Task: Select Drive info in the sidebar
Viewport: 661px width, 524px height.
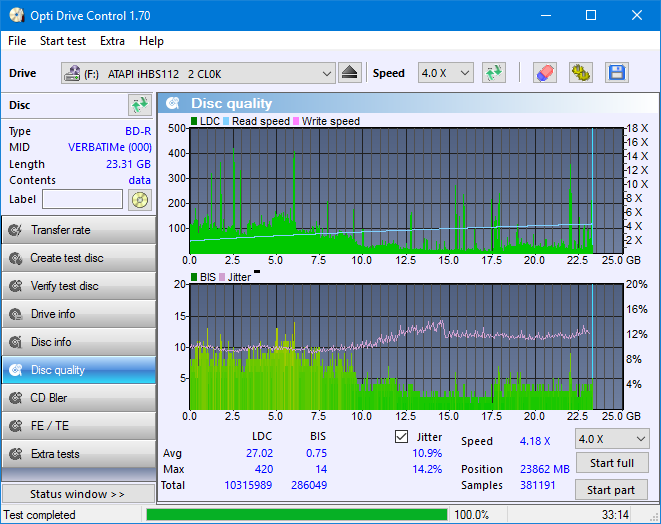Action: coord(79,314)
